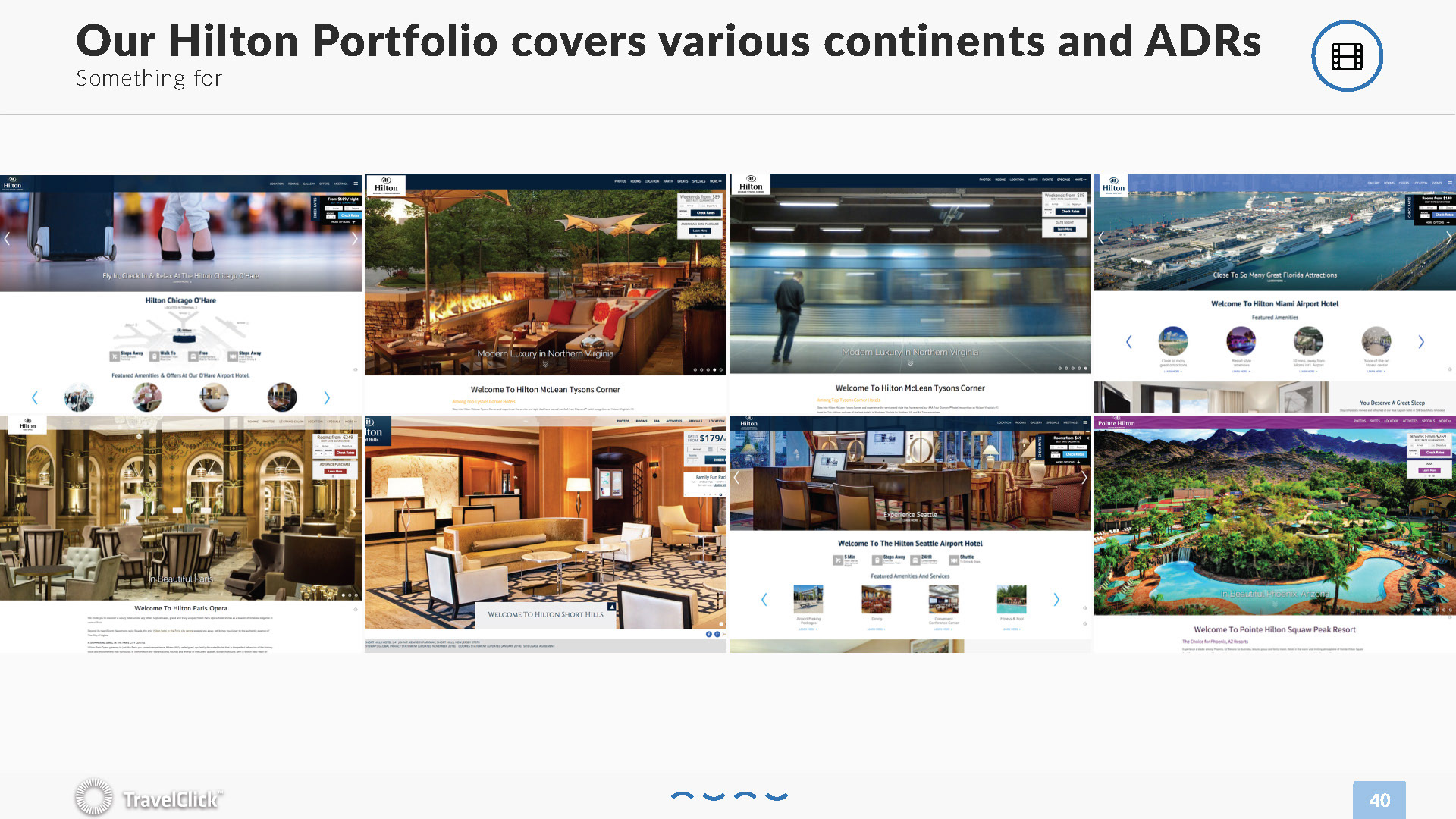Viewport: 1456px width, 819px height.
Task: Click Hilton logo on Seattle Airport site
Action: coord(748,425)
